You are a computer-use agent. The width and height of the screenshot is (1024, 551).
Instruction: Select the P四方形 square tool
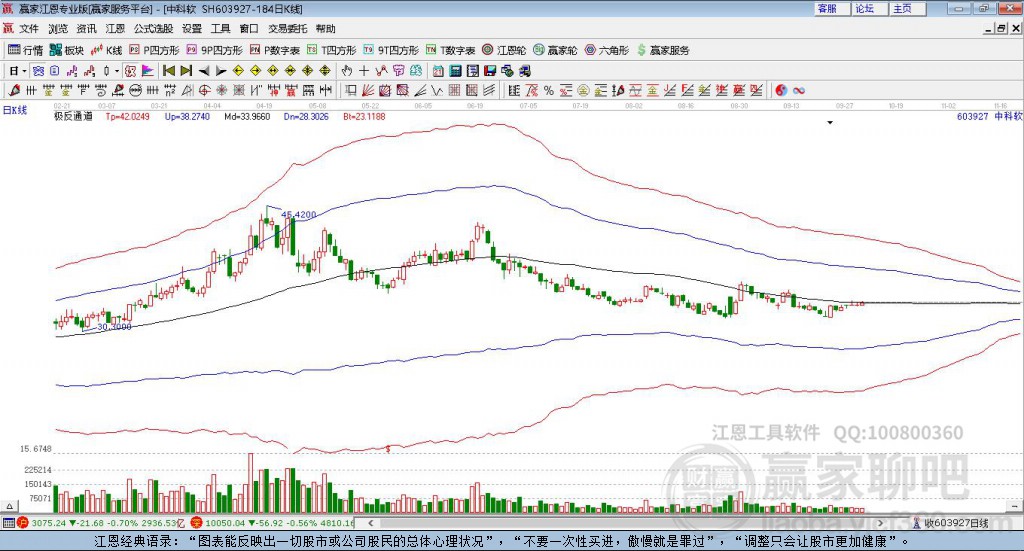153,50
